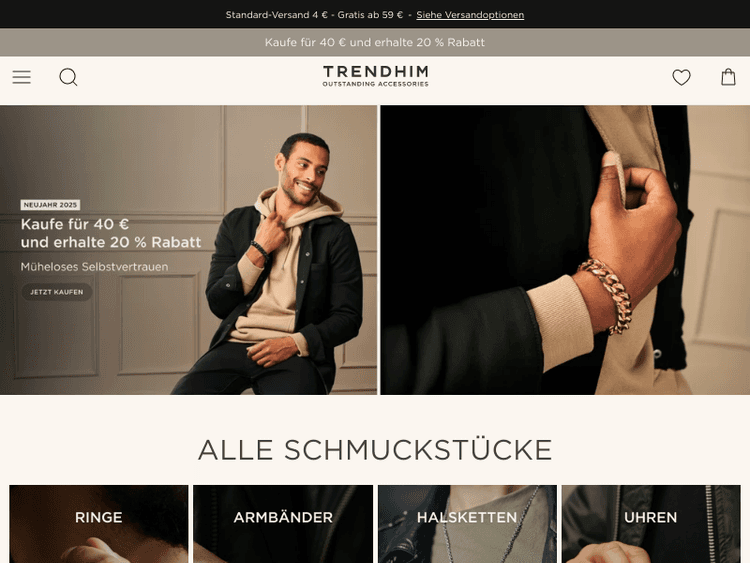Open the shopping bag icon
This screenshot has width=750, height=563.
coord(728,77)
